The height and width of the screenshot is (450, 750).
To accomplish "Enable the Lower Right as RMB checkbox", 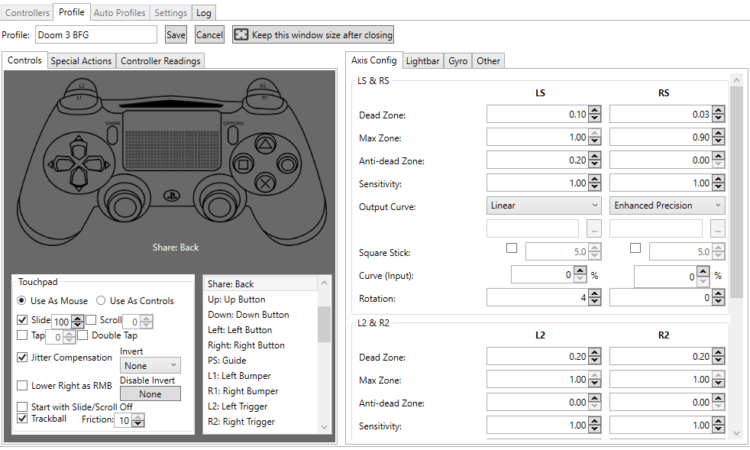I will pyautogui.click(x=22, y=385).
